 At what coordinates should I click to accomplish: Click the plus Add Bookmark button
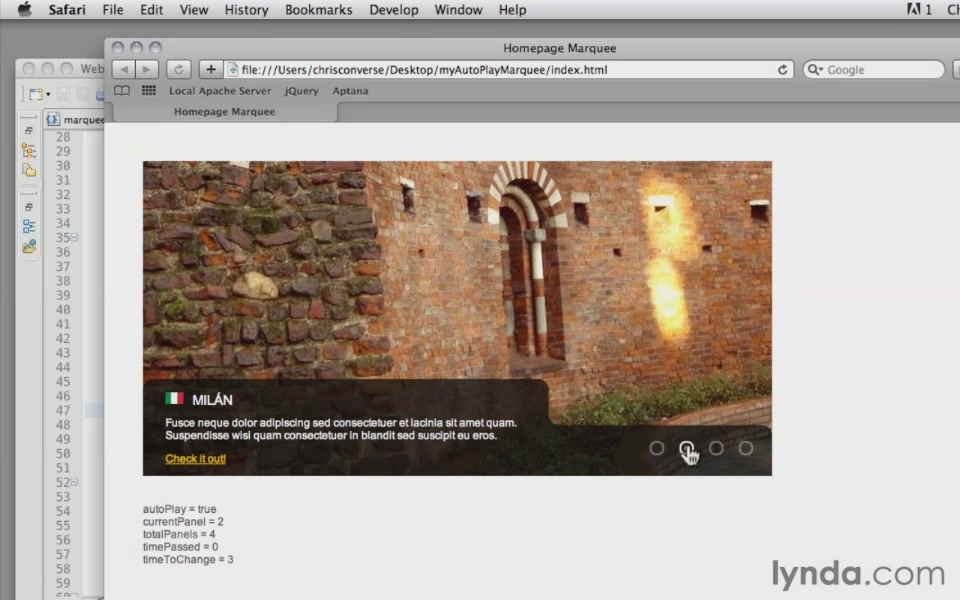pos(211,70)
